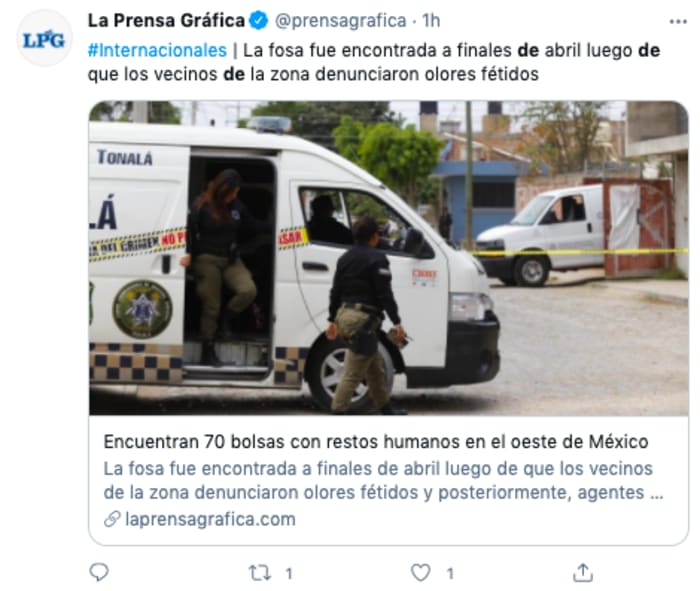This screenshot has width=700, height=591.
Task: Click the retweet count number
Action: pos(289,573)
